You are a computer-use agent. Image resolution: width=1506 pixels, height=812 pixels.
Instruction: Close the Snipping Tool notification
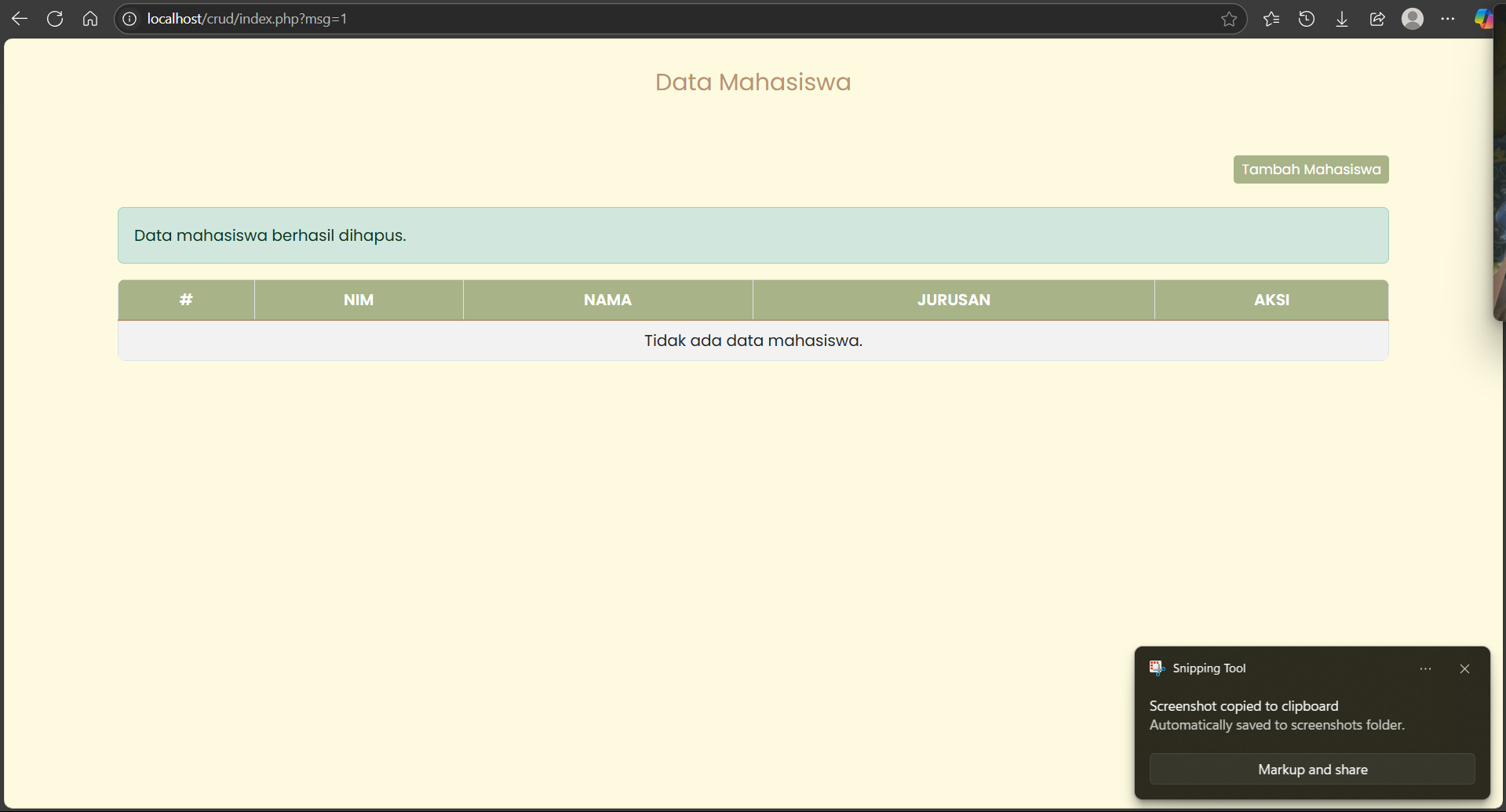point(1464,669)
